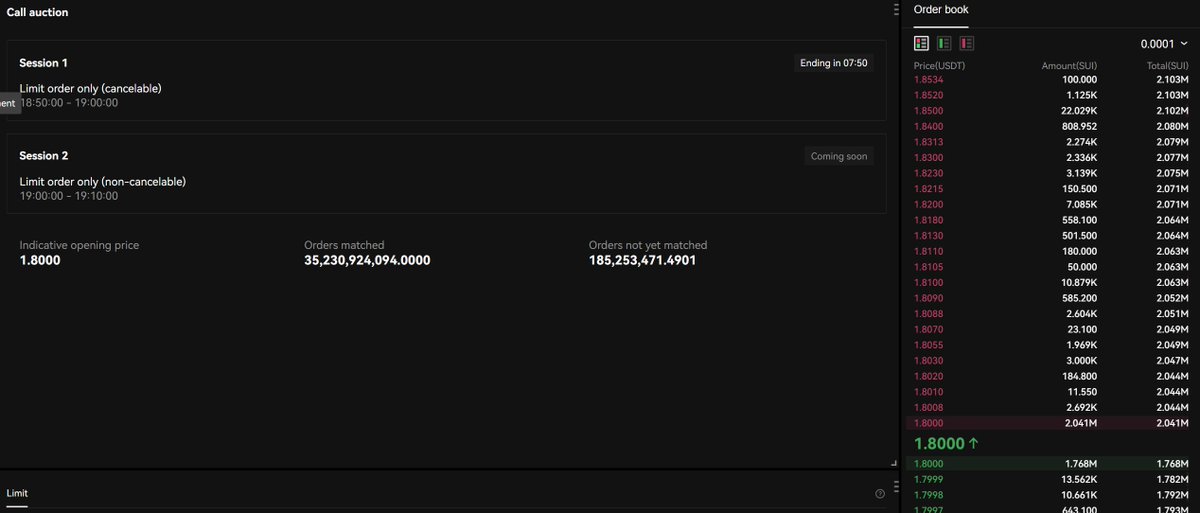Select the 1.8030 sell price
1200x513 pixels.
point(928,360)
